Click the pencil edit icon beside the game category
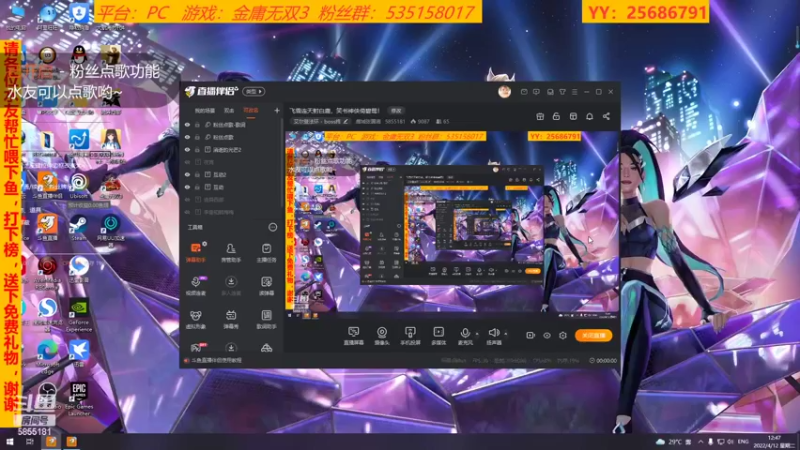The width and height of the screenshot is (800, 450). [x=345, y=121]
